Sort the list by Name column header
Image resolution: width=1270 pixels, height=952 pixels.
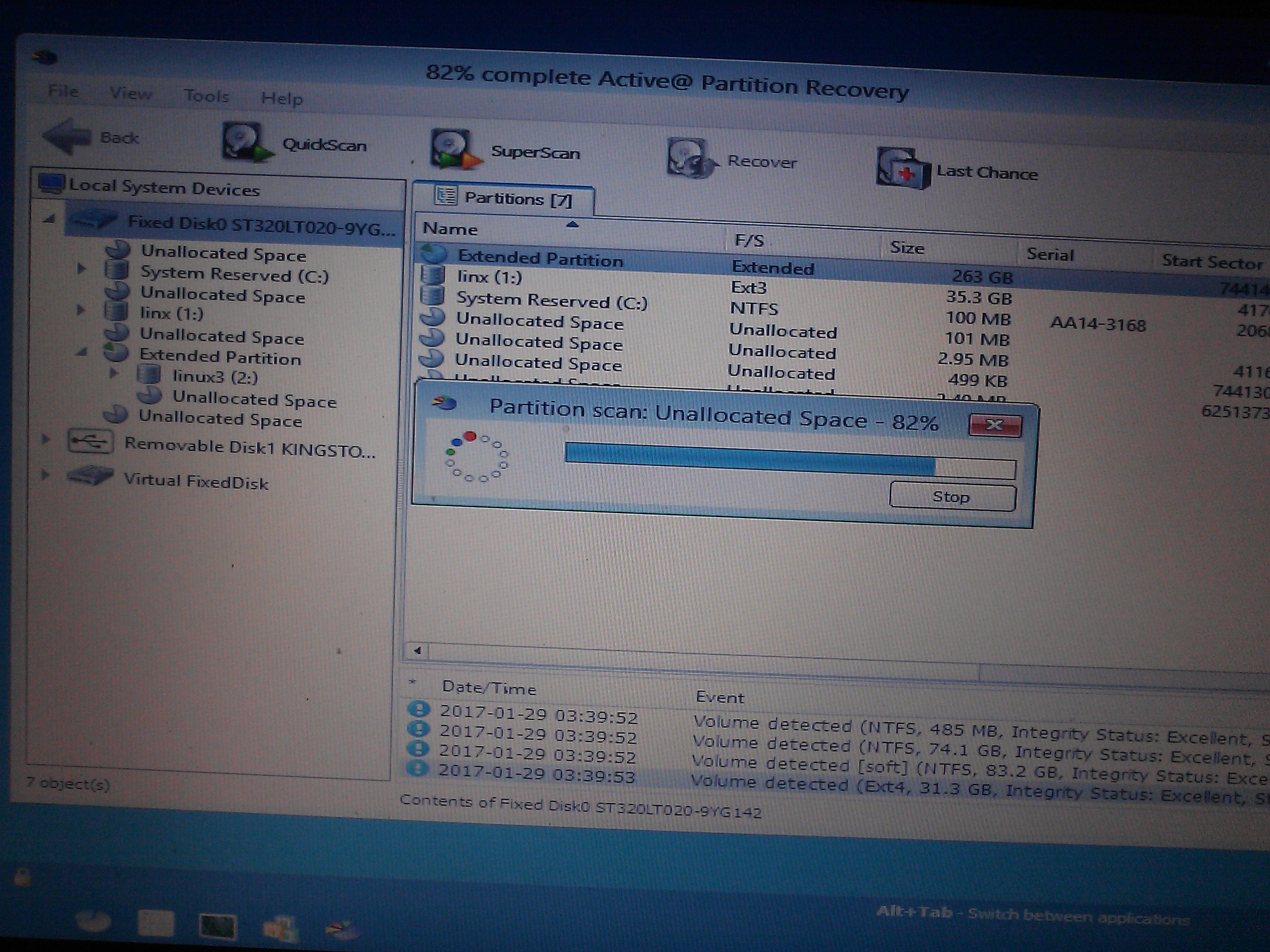click(451, 229)
